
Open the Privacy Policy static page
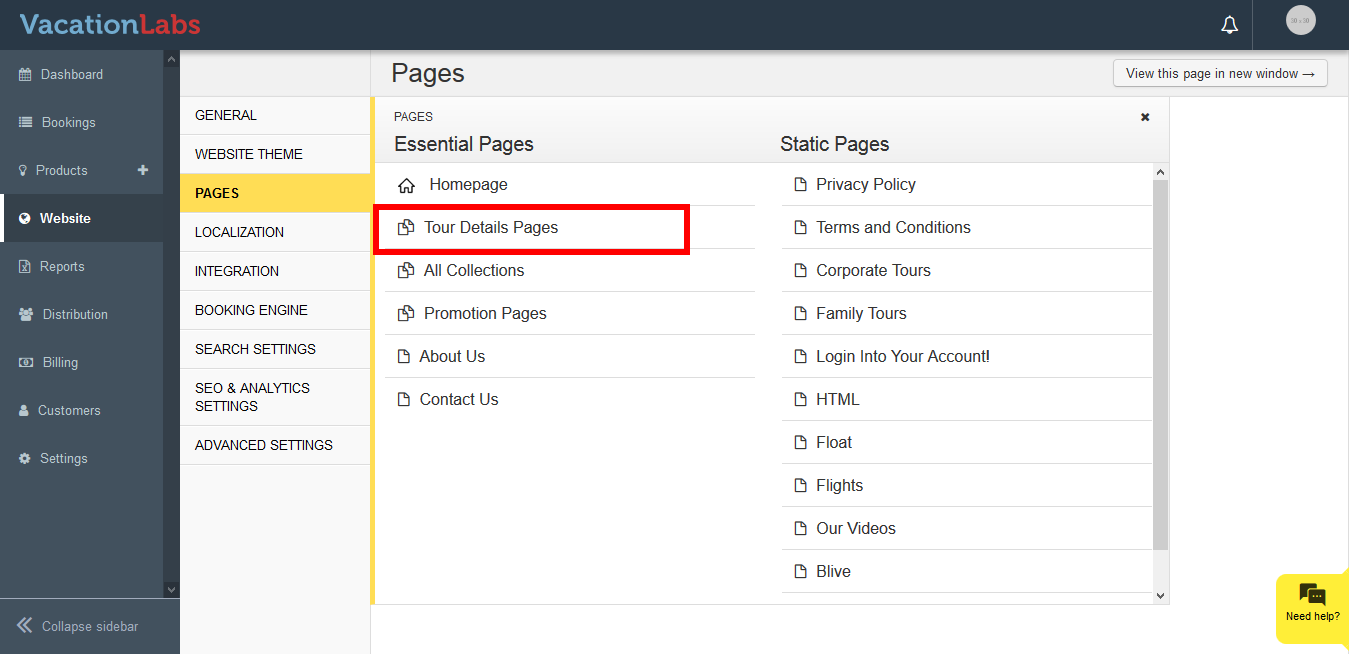865,185
